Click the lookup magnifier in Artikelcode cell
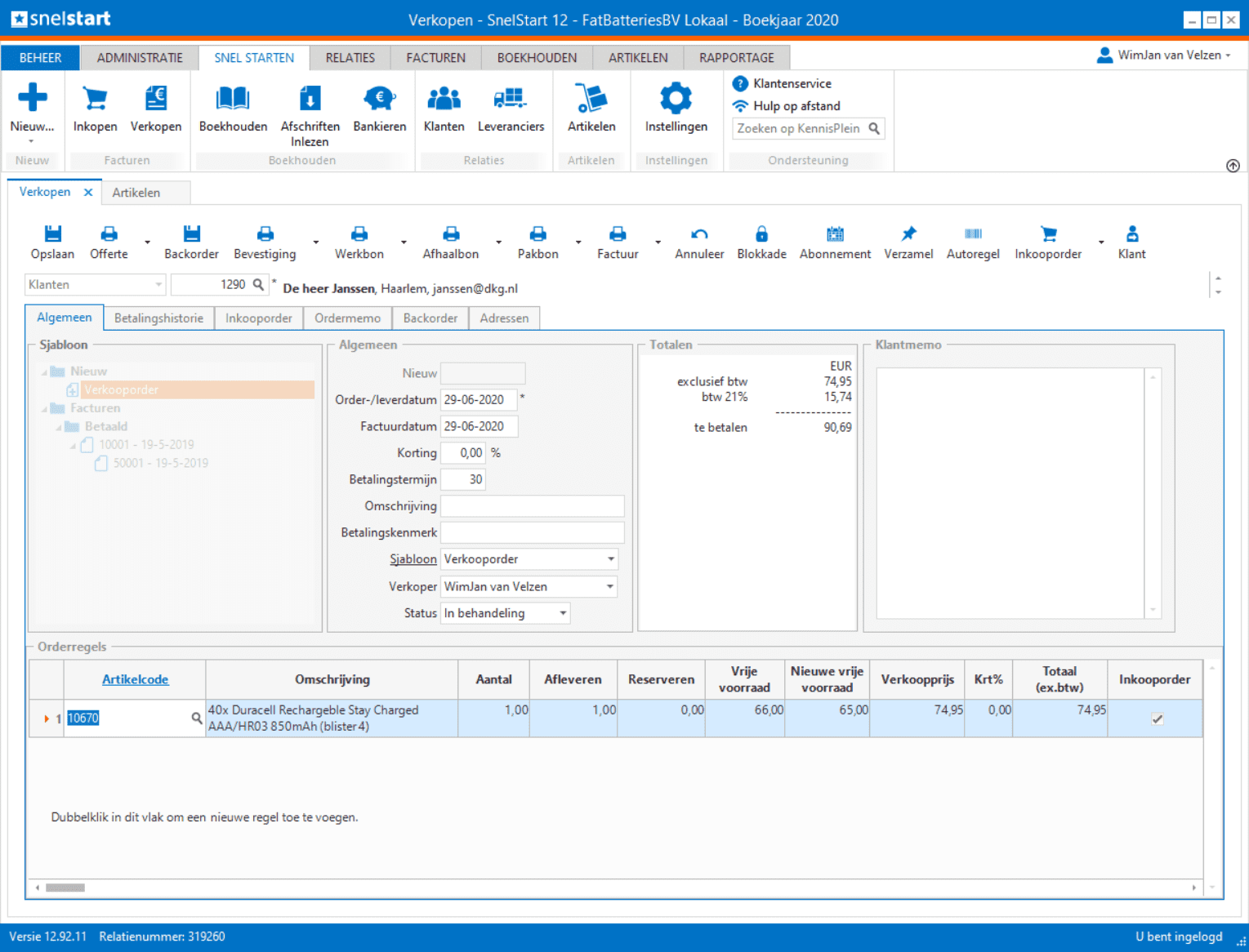This screenshot has height=952, width=1249. click(x=196, y=718)
